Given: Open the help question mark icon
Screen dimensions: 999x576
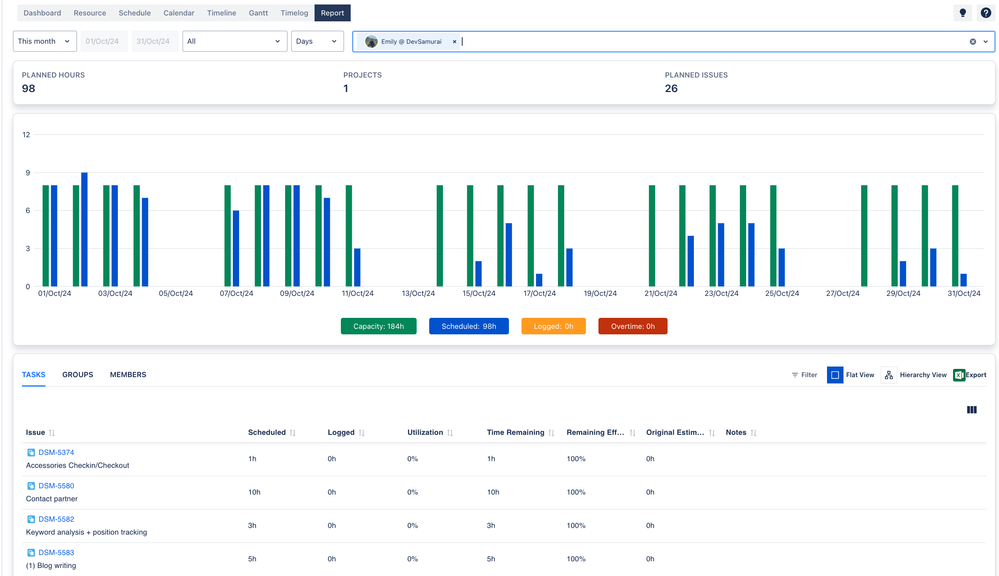Looking at the screenshot, I should [x=985, y=13].
